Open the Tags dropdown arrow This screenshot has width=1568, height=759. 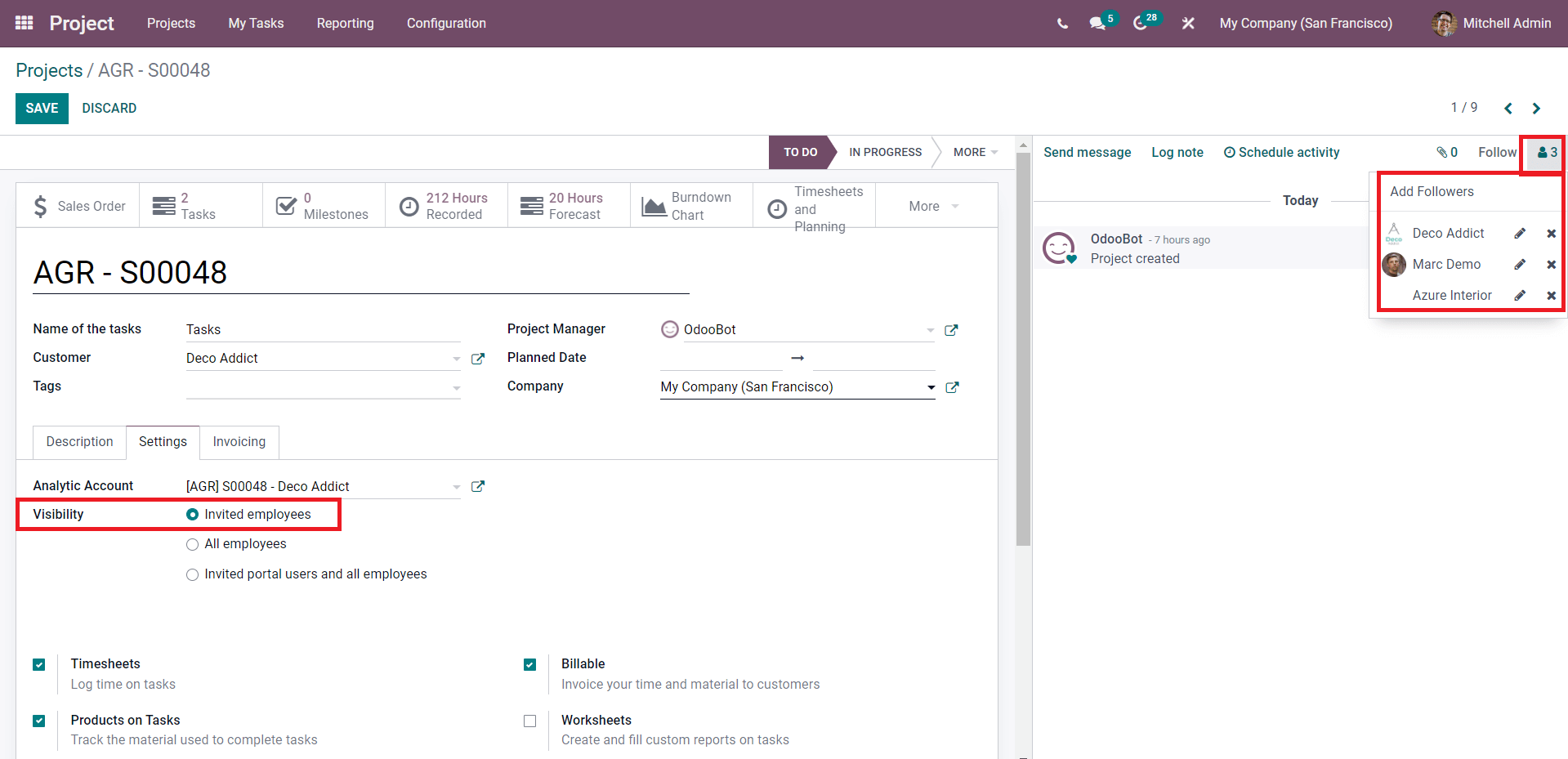point(456,388)
